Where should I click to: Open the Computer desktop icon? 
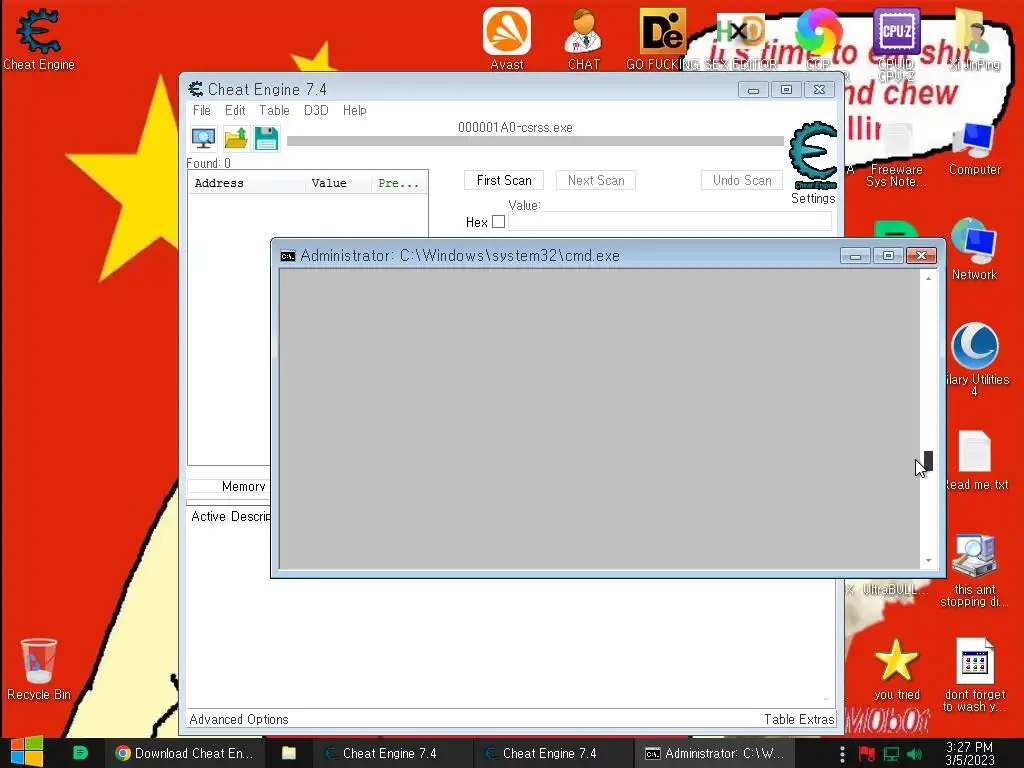coord(974,149)
